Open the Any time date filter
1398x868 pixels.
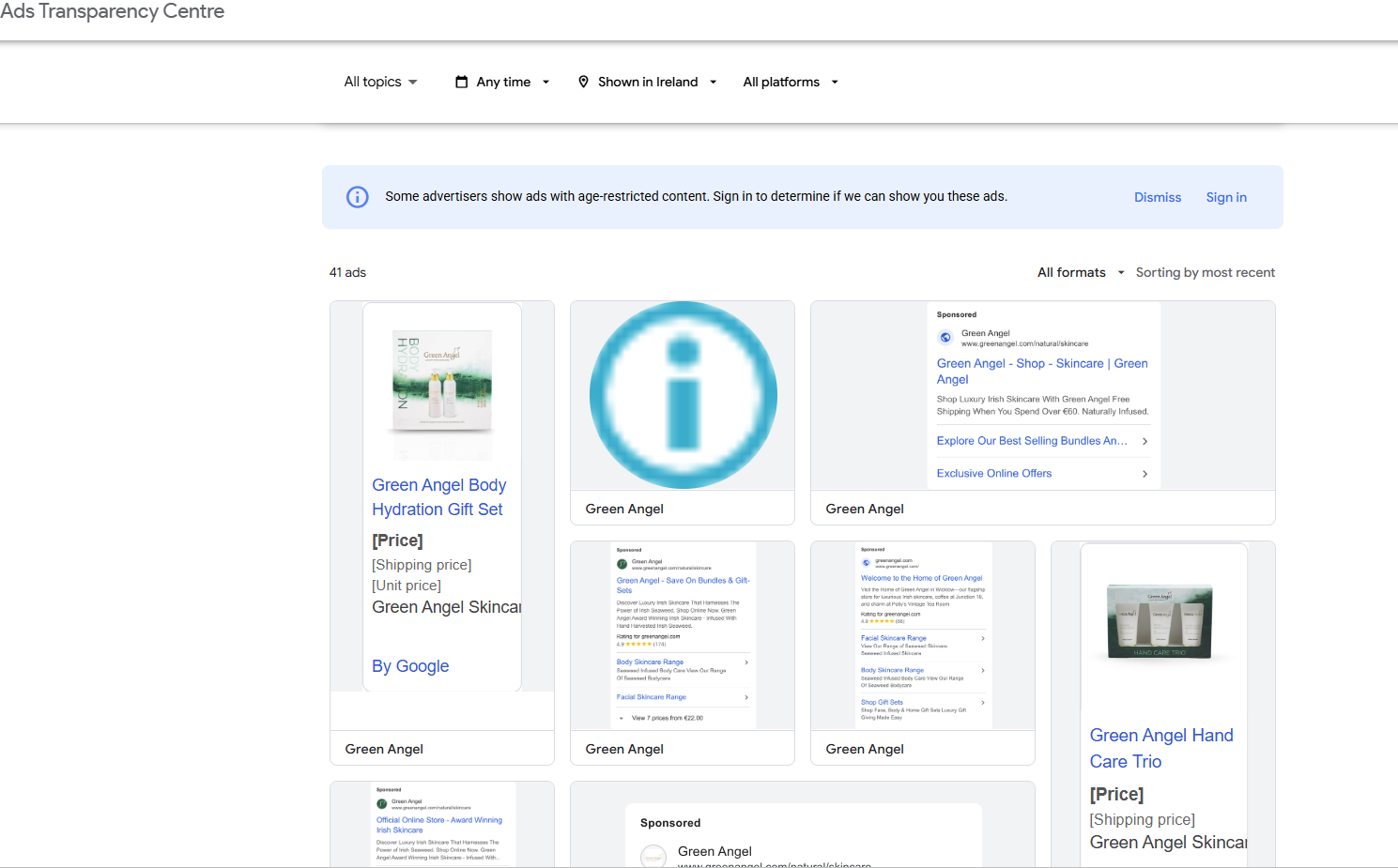[502, 82]
